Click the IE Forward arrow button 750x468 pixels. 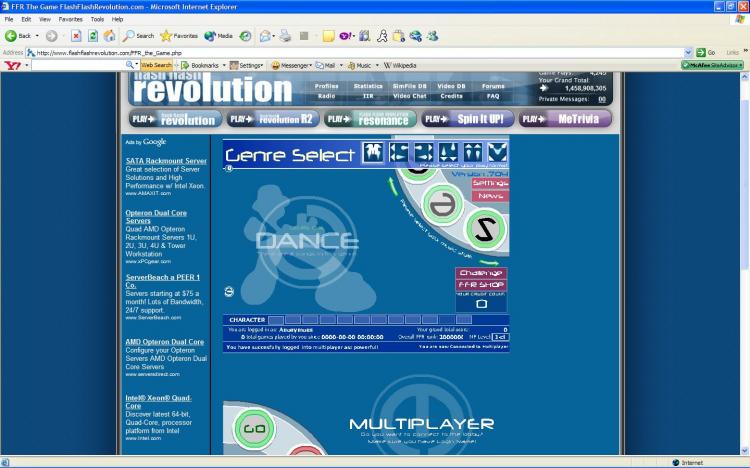(52, 36)
